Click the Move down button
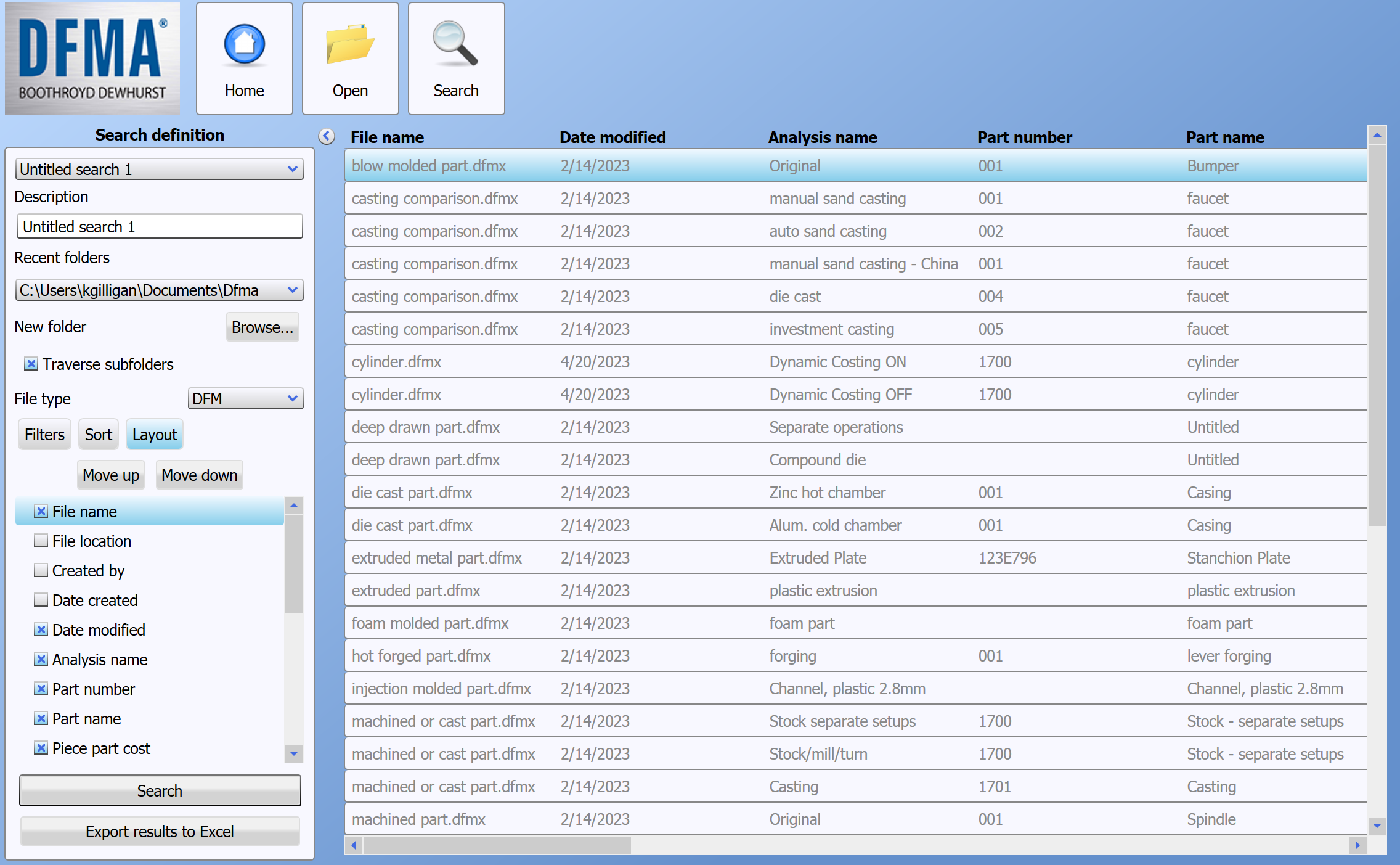This screenshot has height=865, width=1400. pyautogui.click(x=200, y=475)
